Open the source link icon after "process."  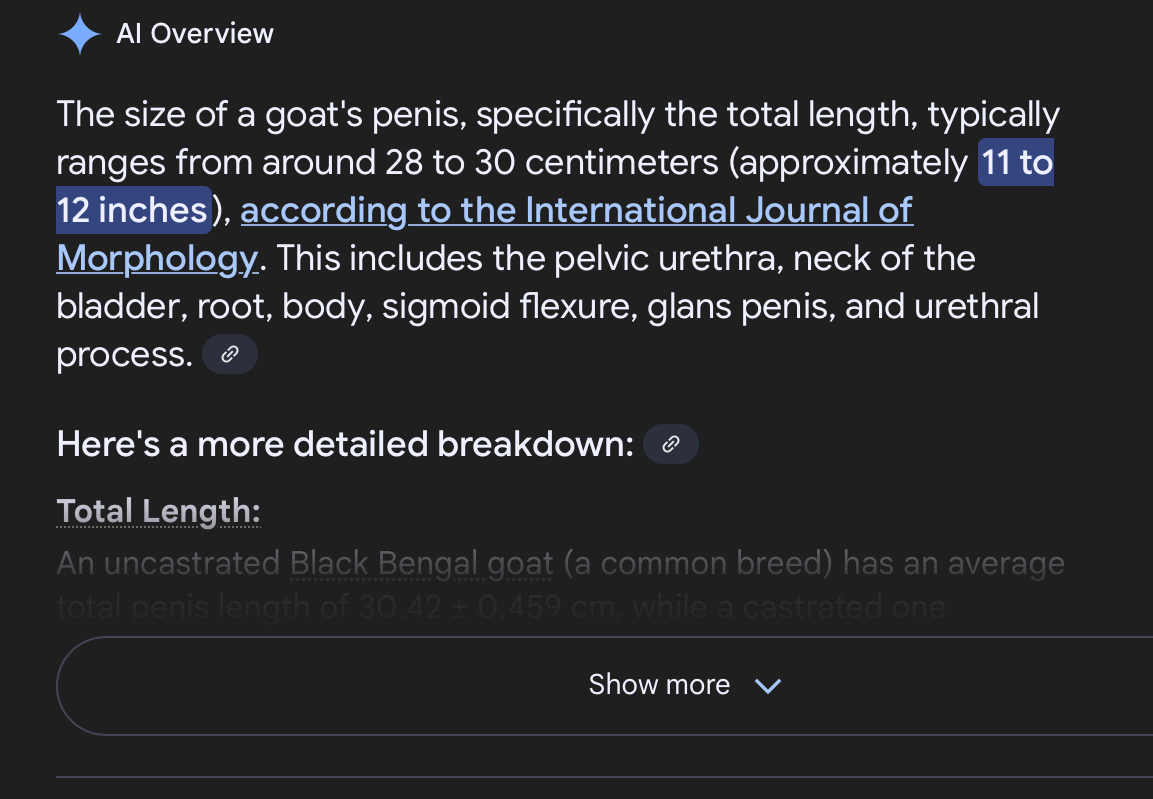(230, 354)
